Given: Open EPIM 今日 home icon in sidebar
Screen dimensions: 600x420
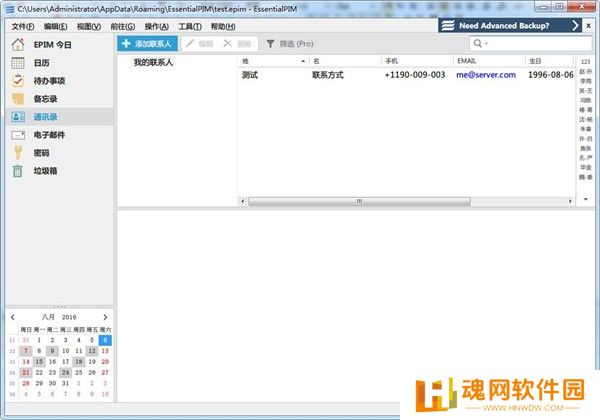Looking at the screenshot, I should (18, 45).
